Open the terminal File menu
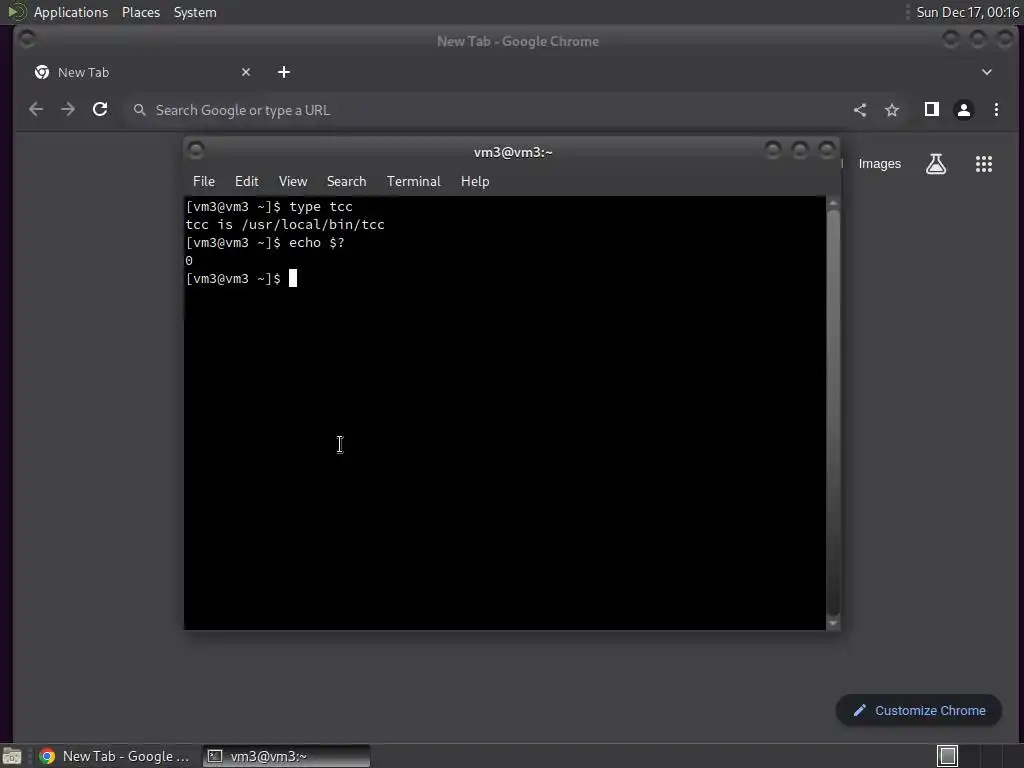 click(x=204, y=182)
